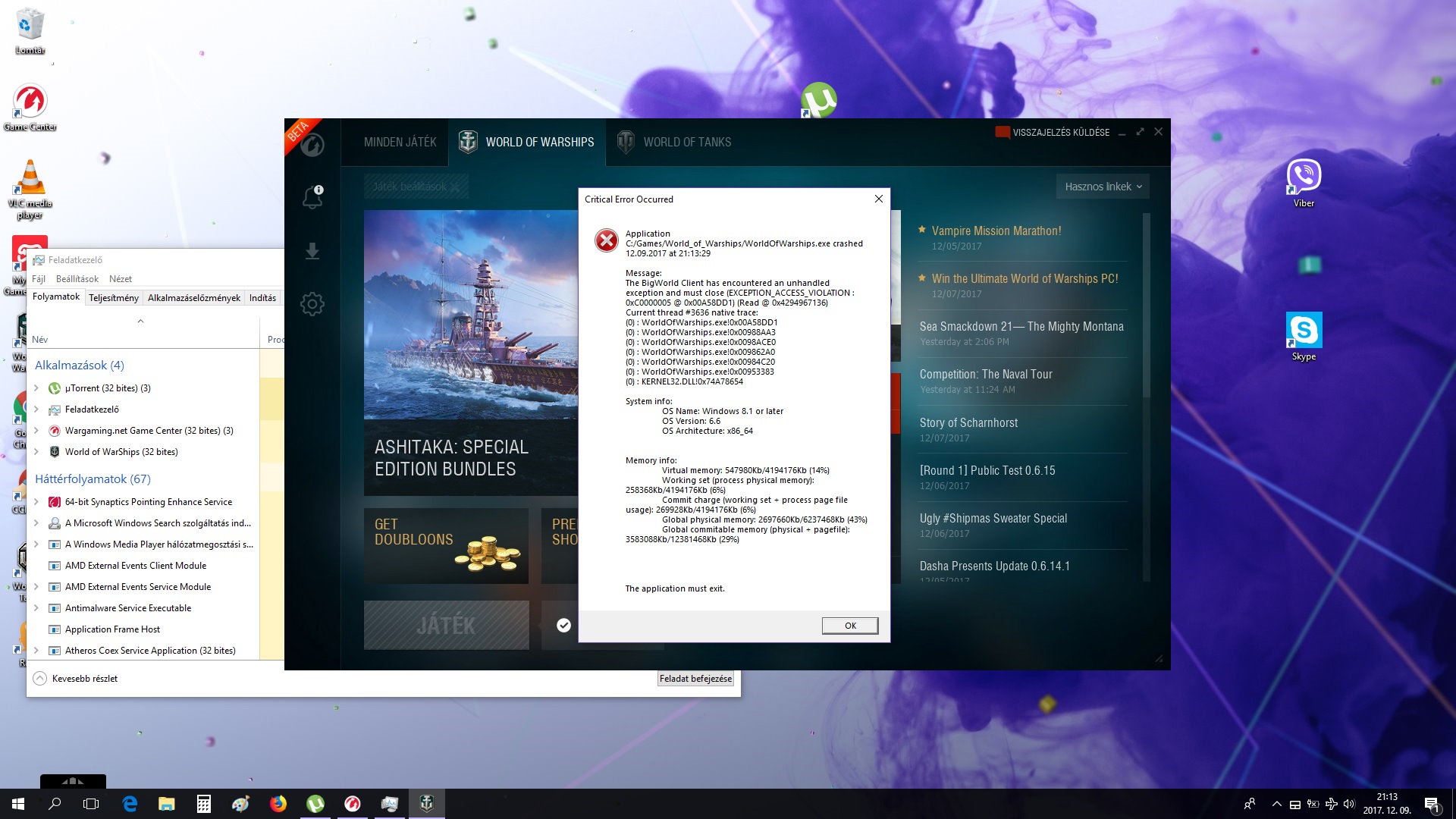Collapse details with Kevesebb részlet
This screenshot has height=819, width=1456.
[x=76, y=678]
